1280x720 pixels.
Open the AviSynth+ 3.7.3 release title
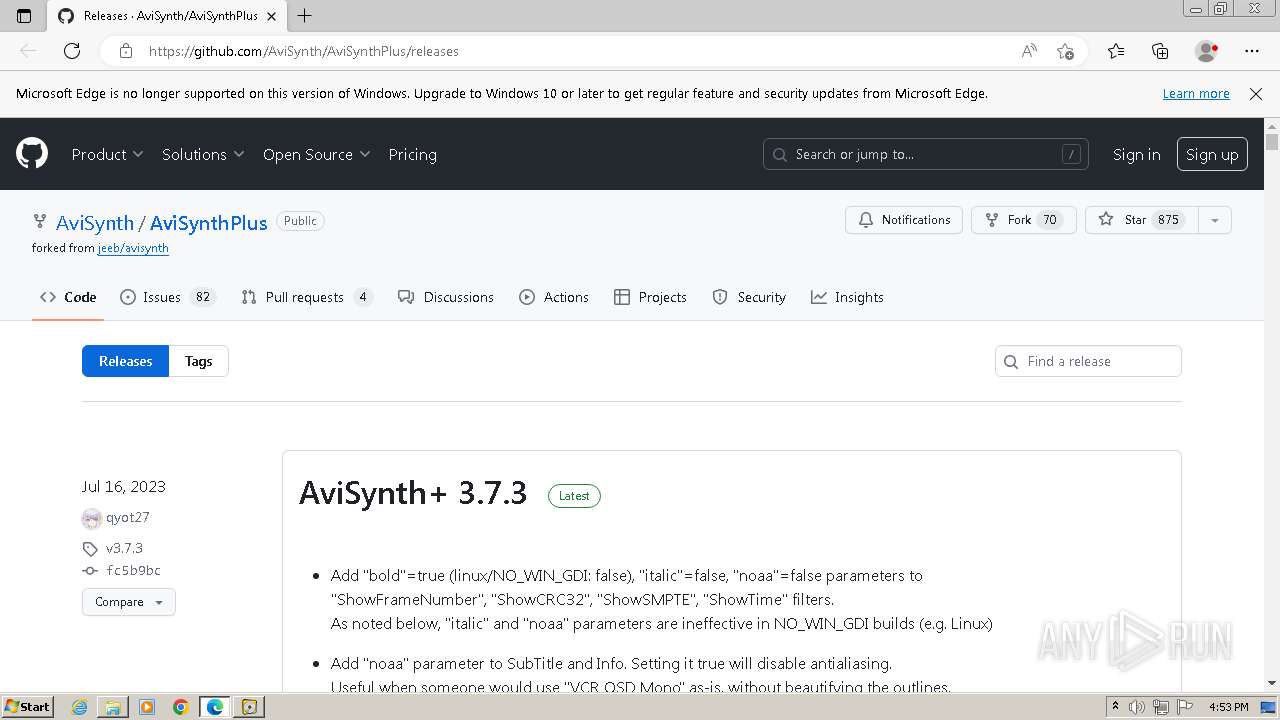pyautogui.click(x=413, y=493)
